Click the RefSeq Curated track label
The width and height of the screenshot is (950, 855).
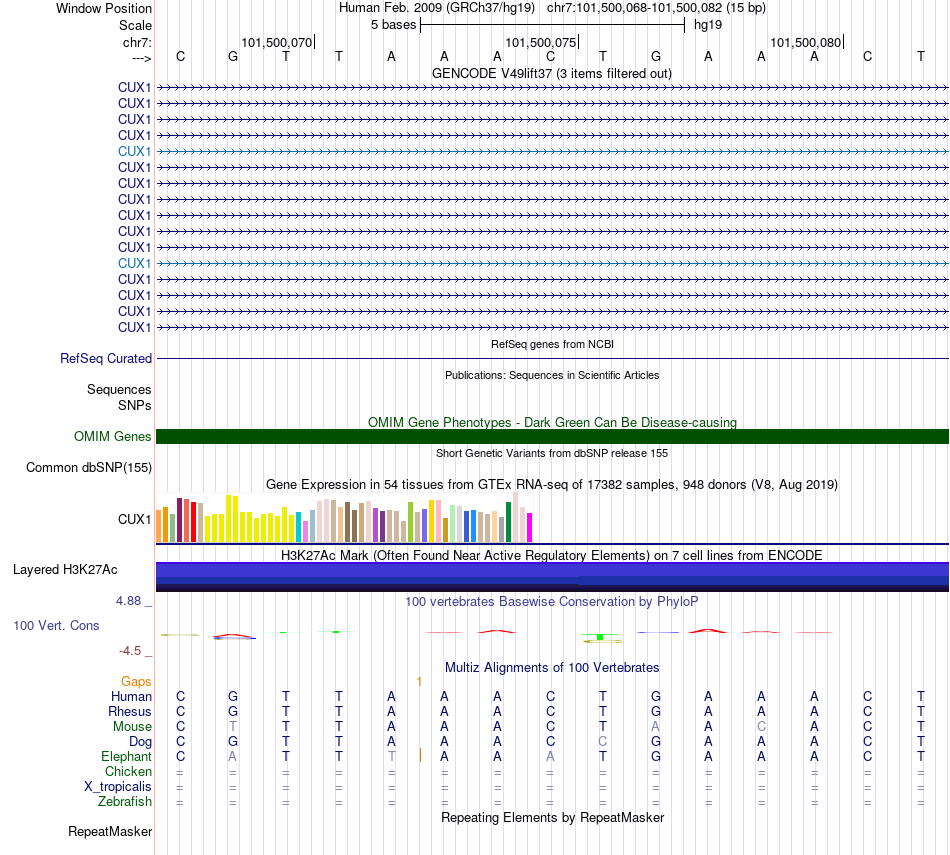coord(106,359)
